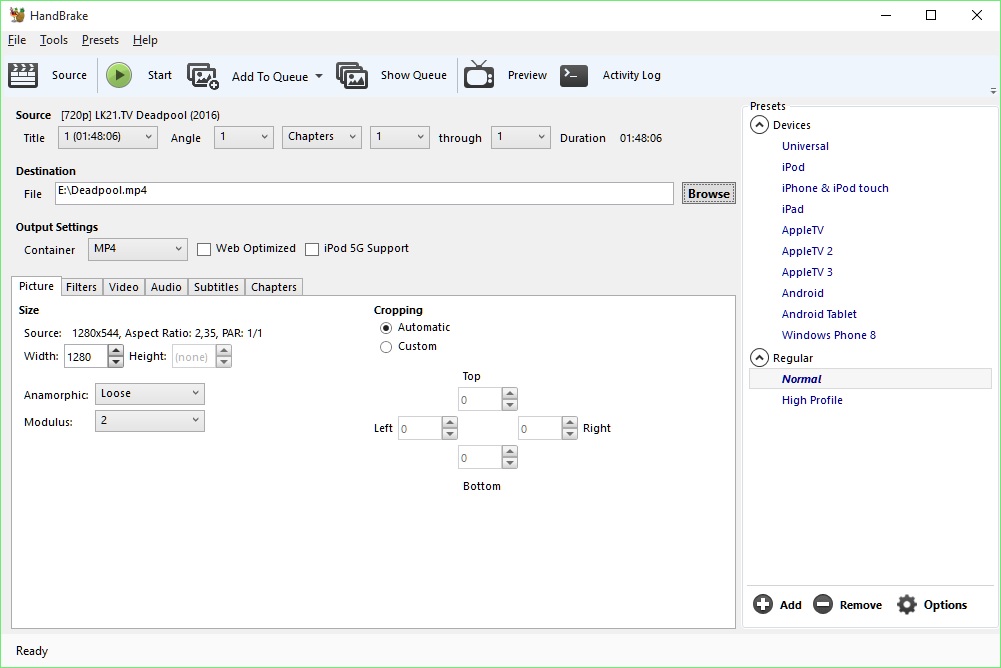Open the Help menu

145,40
